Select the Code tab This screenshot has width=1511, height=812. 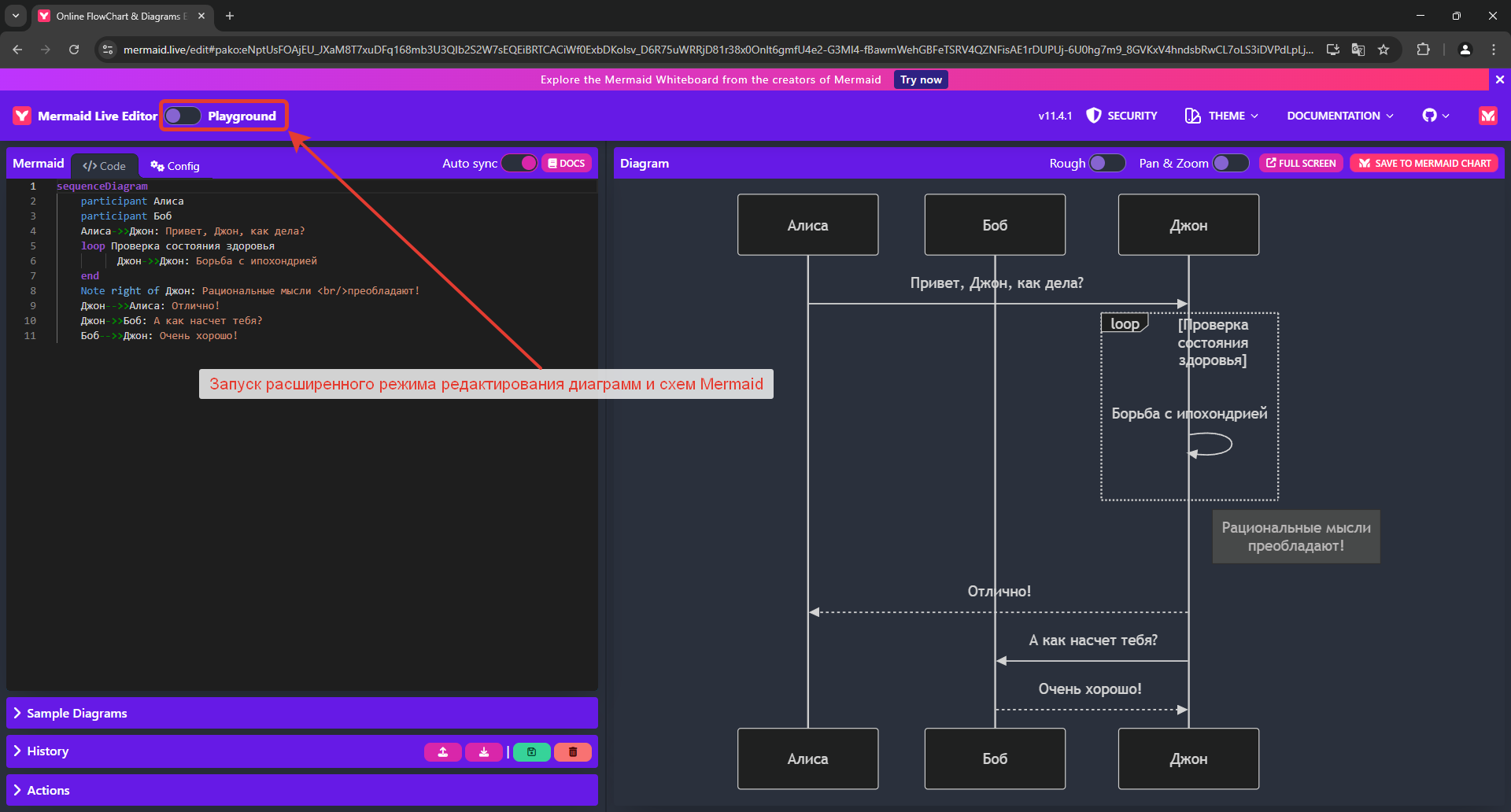coord(105,166)
